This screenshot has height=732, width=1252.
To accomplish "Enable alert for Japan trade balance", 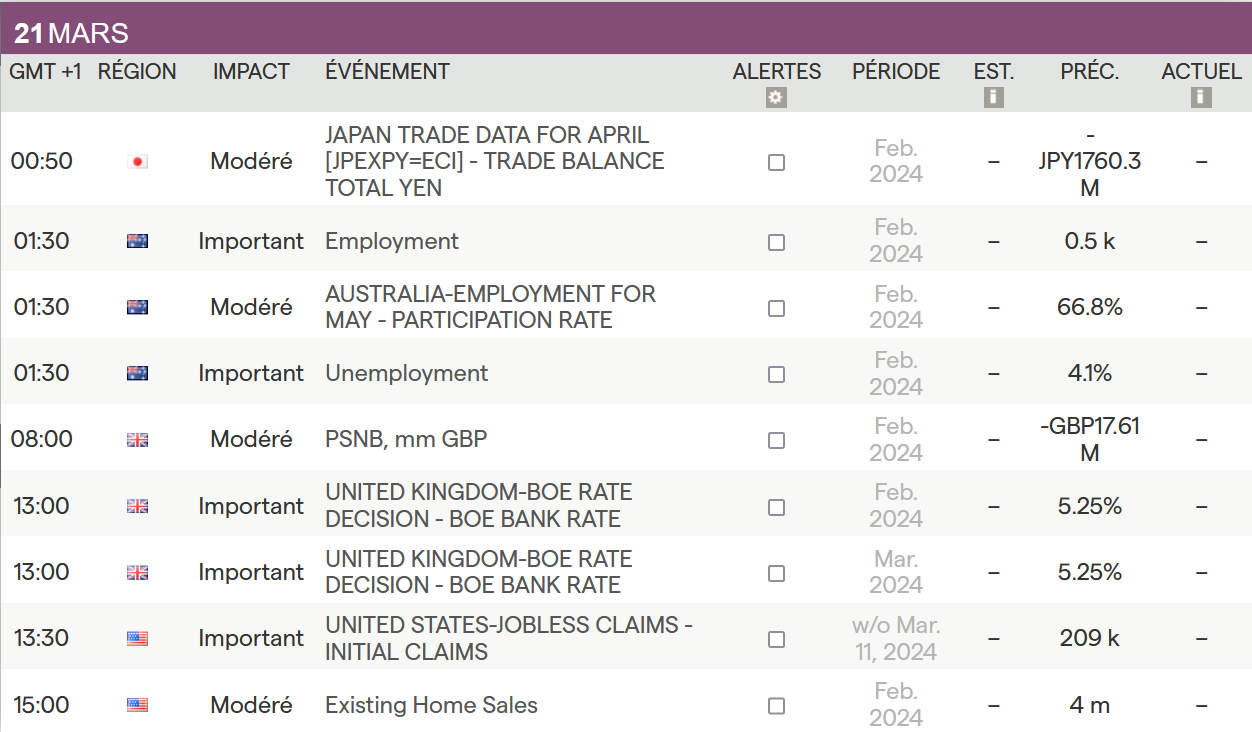I will pyautogui.click(x=776, y=162).
